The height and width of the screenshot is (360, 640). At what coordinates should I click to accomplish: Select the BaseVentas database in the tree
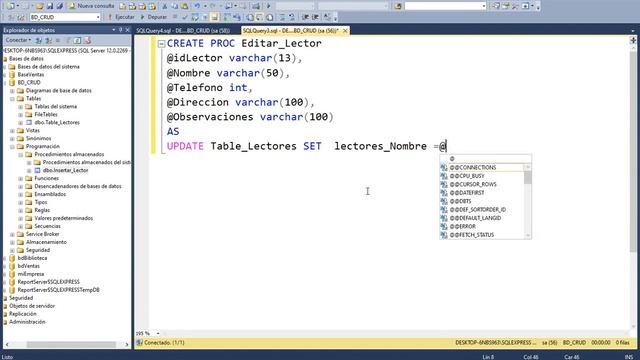[x=31, y=75]
